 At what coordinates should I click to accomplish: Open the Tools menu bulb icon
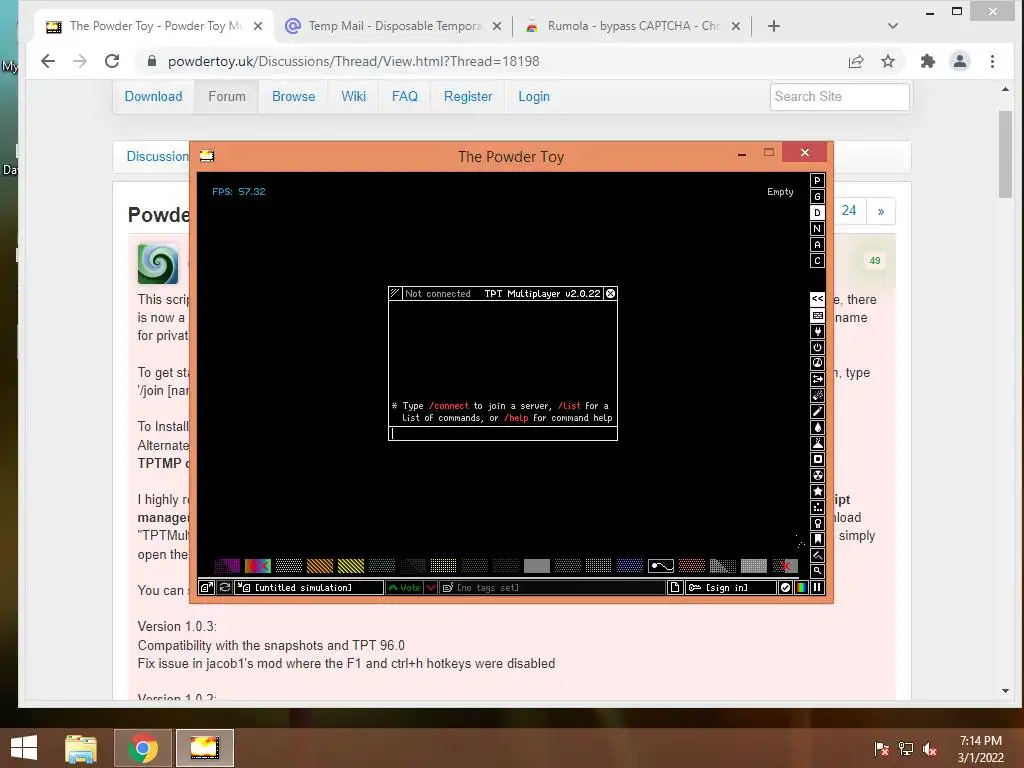tap(817, 523)
